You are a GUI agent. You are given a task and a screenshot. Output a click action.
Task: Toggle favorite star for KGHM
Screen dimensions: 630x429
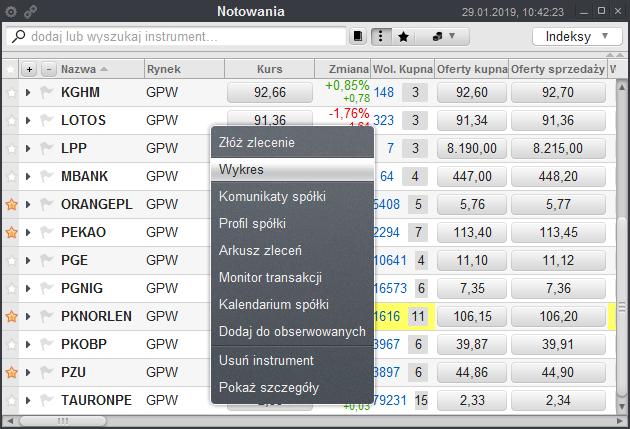pos(11,92)
